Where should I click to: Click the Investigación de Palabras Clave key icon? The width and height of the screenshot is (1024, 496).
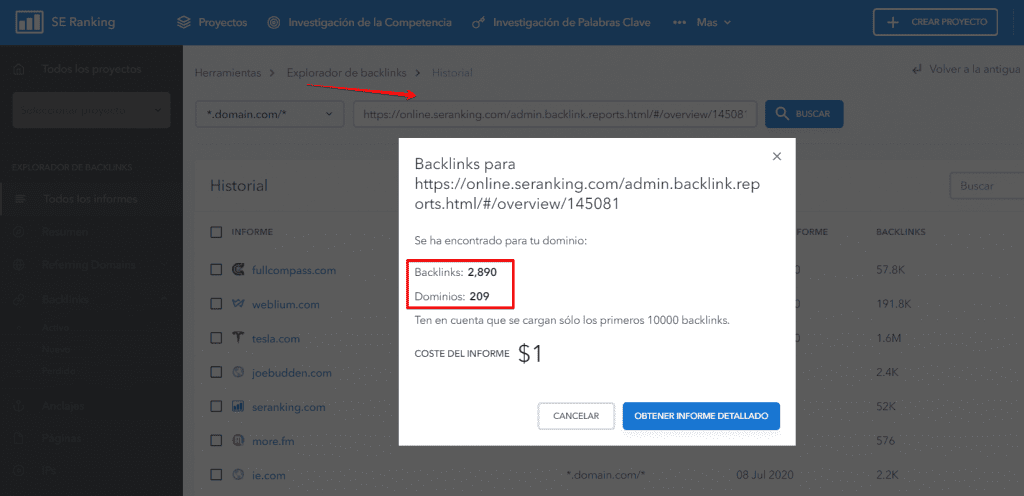tap(479, 23)
